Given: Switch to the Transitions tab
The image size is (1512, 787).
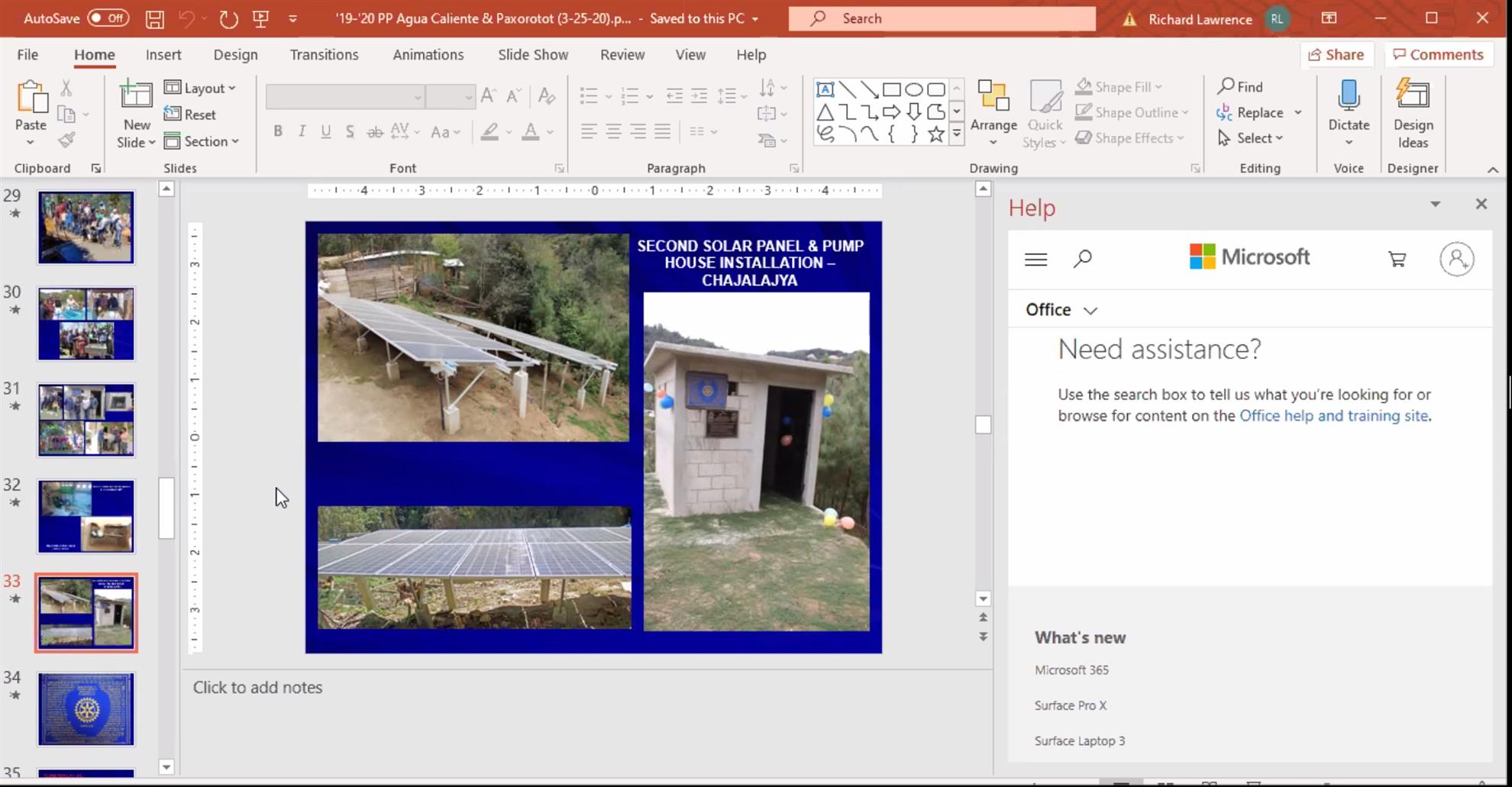Looking at the screenshot, I should click(x=324, y=55).
